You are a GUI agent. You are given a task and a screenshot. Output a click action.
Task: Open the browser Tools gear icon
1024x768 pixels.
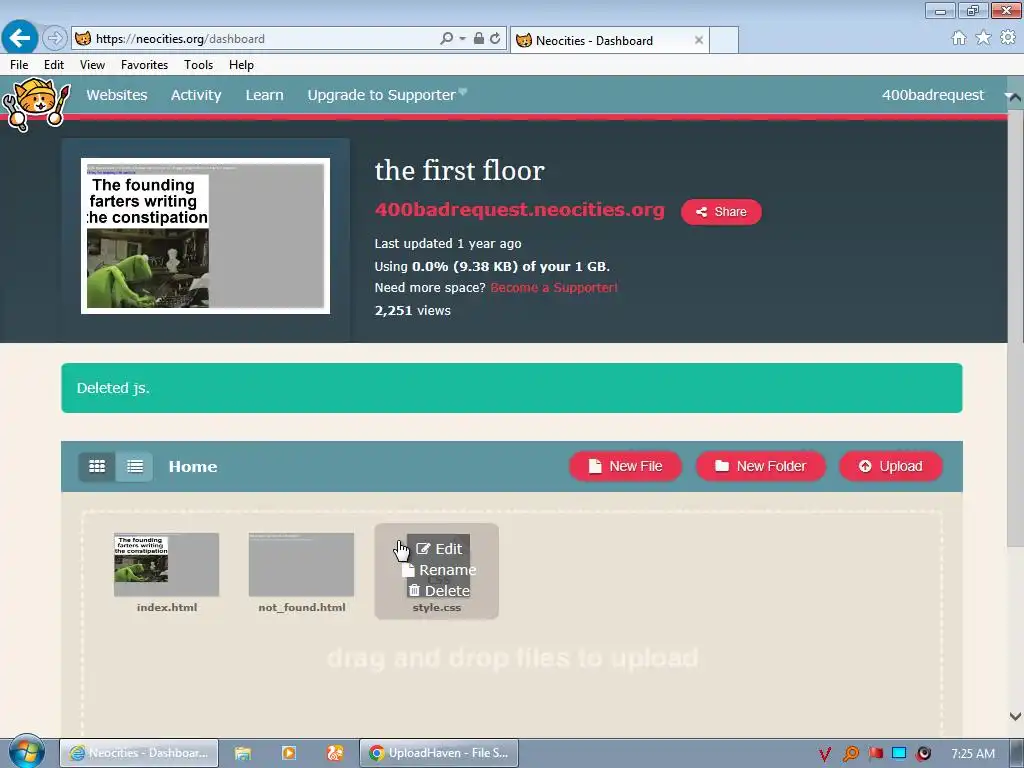pyautogui.click(x=1008, y=38)
